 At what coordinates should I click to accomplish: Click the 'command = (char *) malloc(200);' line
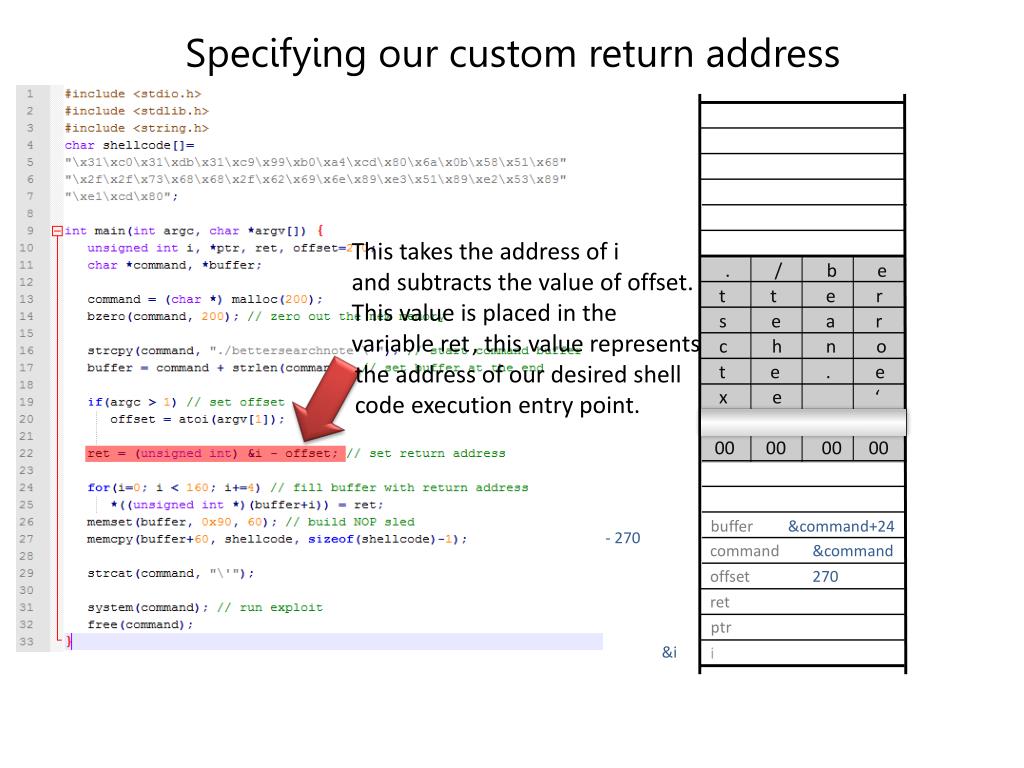[x=205, y=299]
